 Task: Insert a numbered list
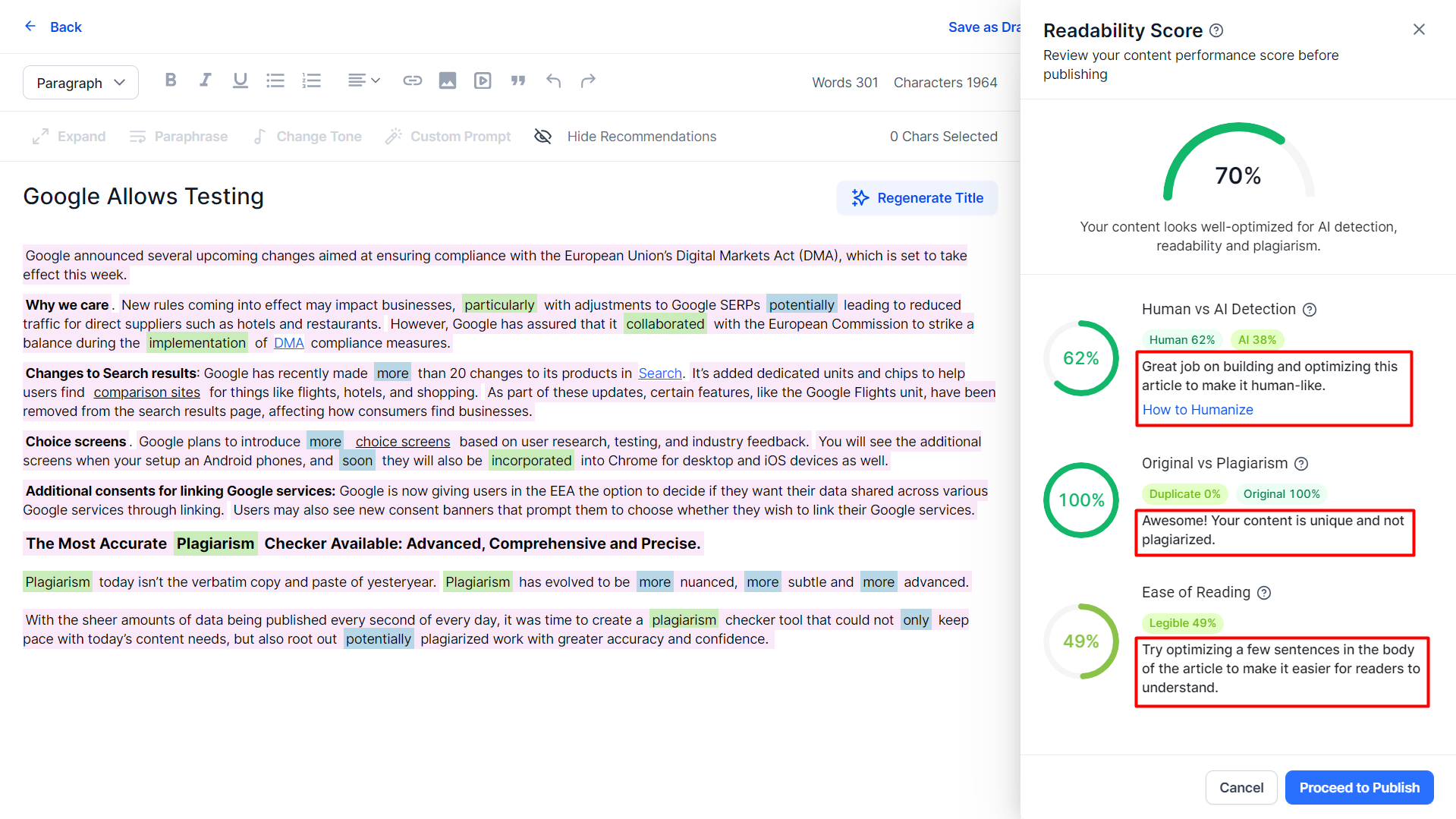[x=312, y=80]
